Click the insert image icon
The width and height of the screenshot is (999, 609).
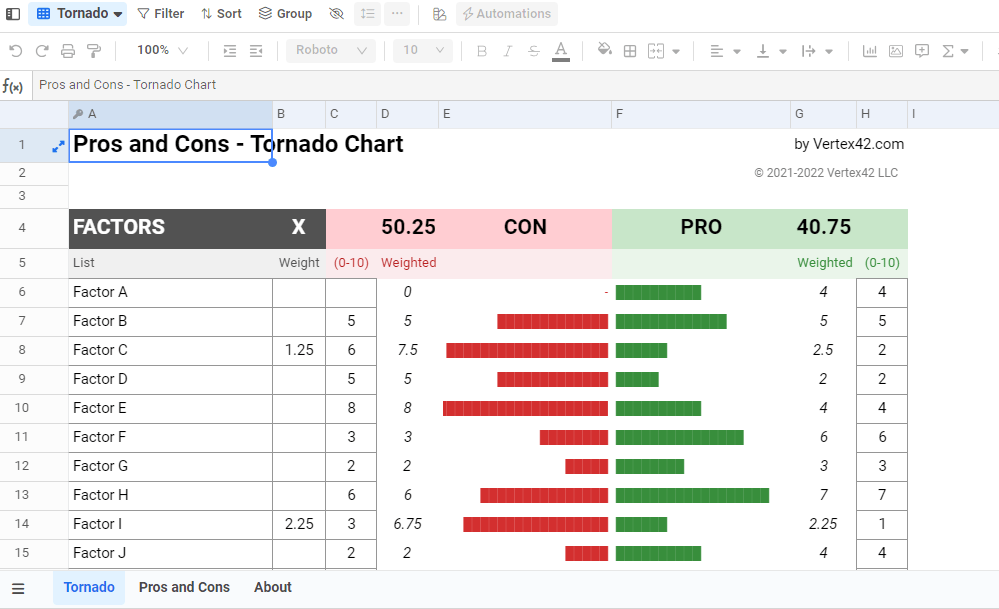(x=896, y=51)
